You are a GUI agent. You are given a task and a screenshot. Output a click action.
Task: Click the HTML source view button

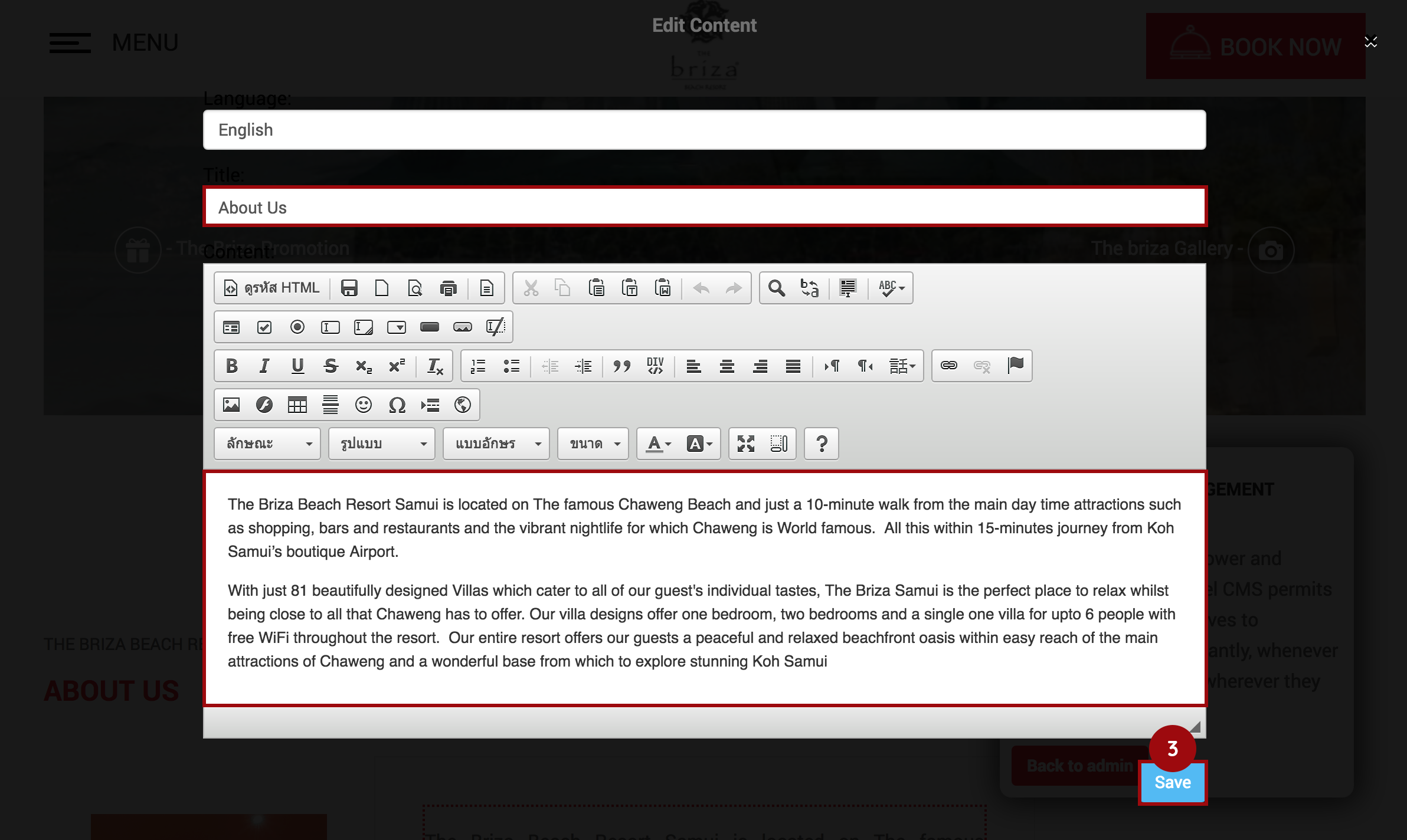[x=271, y=288]
